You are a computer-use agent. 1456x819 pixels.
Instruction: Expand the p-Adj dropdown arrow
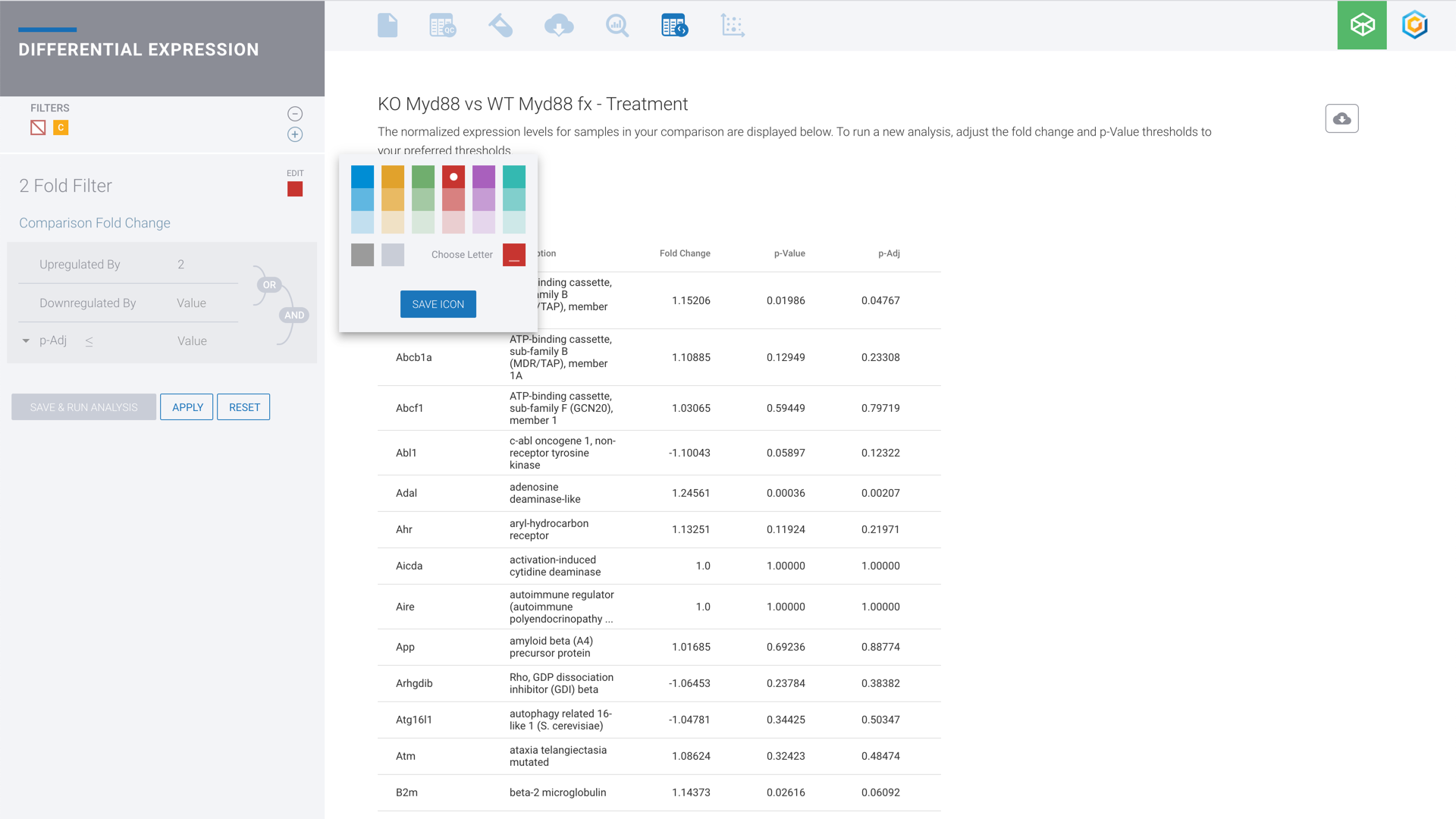coord(26,341)
